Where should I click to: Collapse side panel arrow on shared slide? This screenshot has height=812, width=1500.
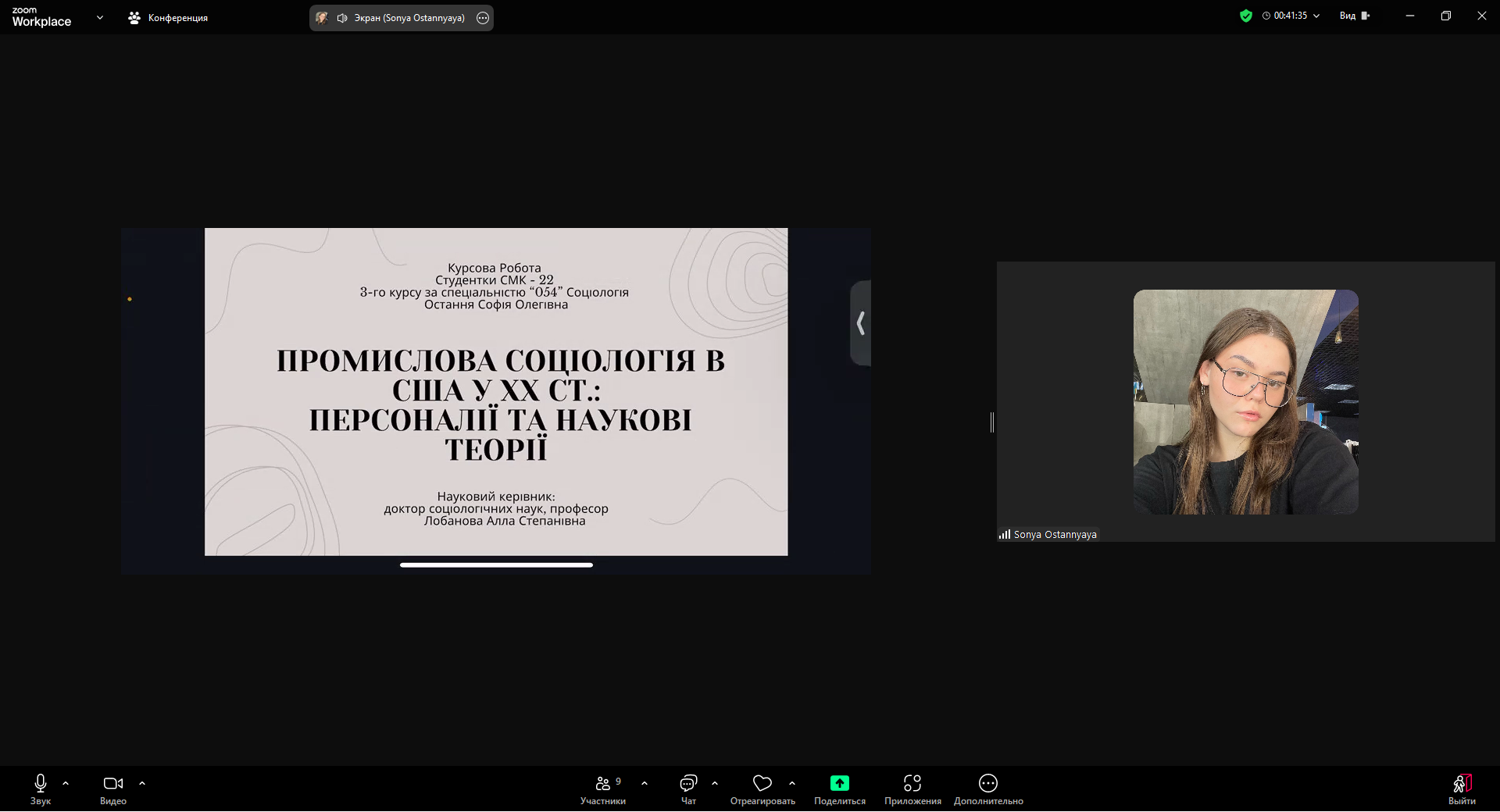[861, 323]
